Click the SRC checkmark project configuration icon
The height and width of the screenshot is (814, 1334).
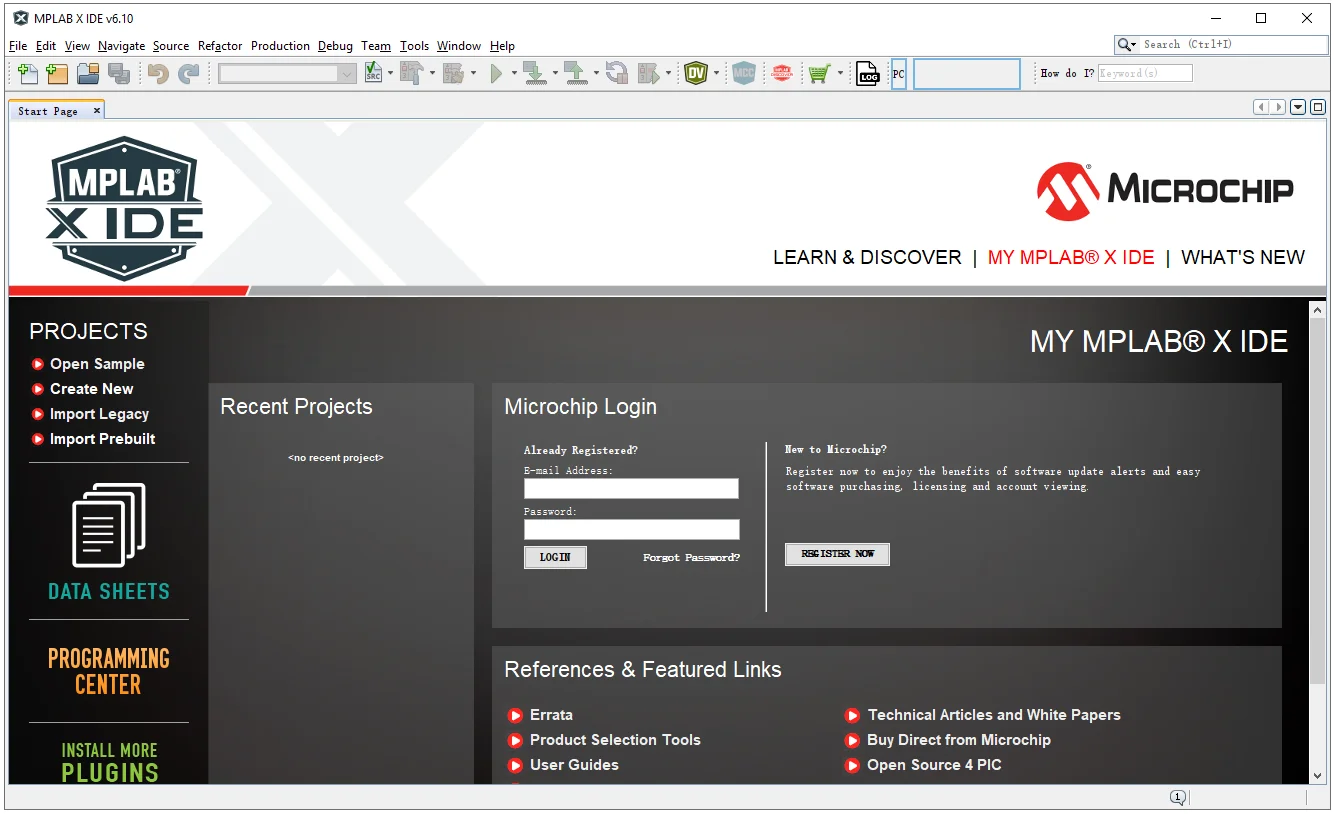point(374,73)
